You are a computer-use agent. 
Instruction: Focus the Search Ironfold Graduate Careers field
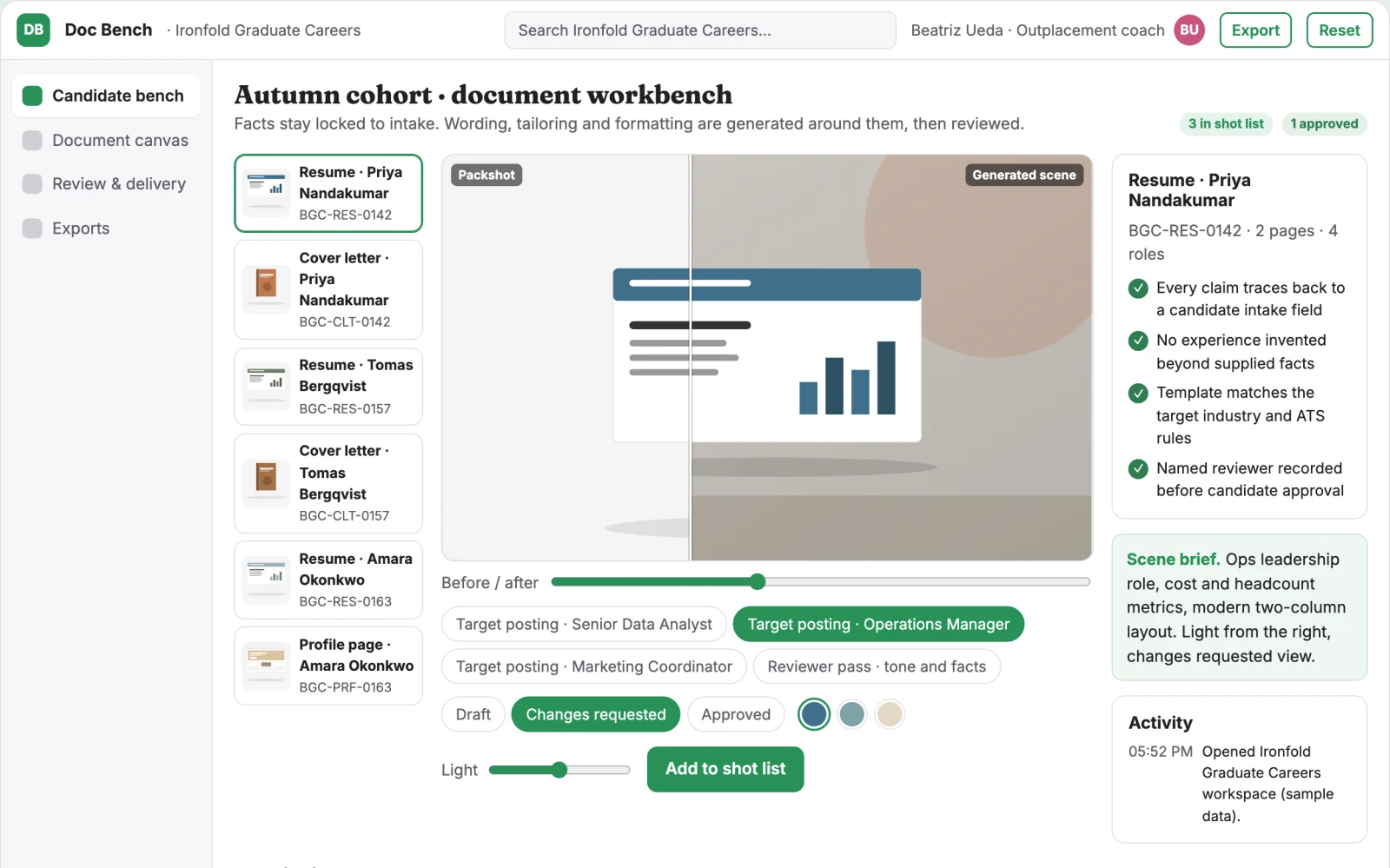point(700,30)
